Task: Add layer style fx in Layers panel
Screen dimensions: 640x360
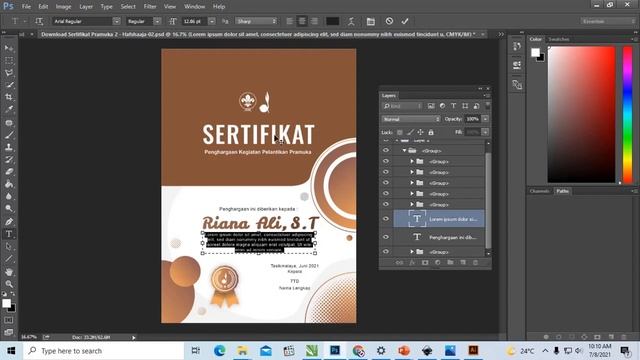Action: coord(412,262)
